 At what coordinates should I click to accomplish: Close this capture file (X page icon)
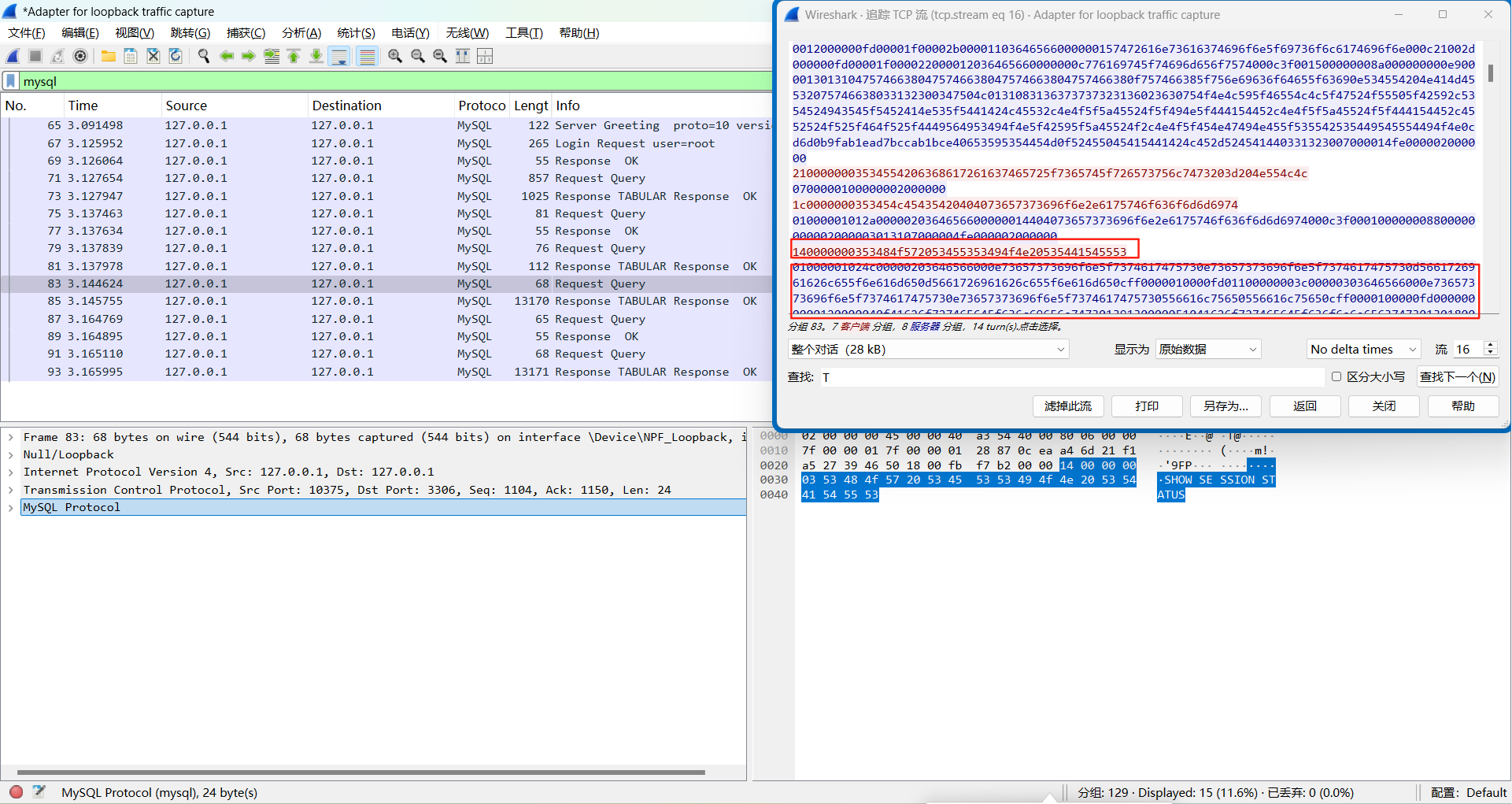click(x=153, y=56)
